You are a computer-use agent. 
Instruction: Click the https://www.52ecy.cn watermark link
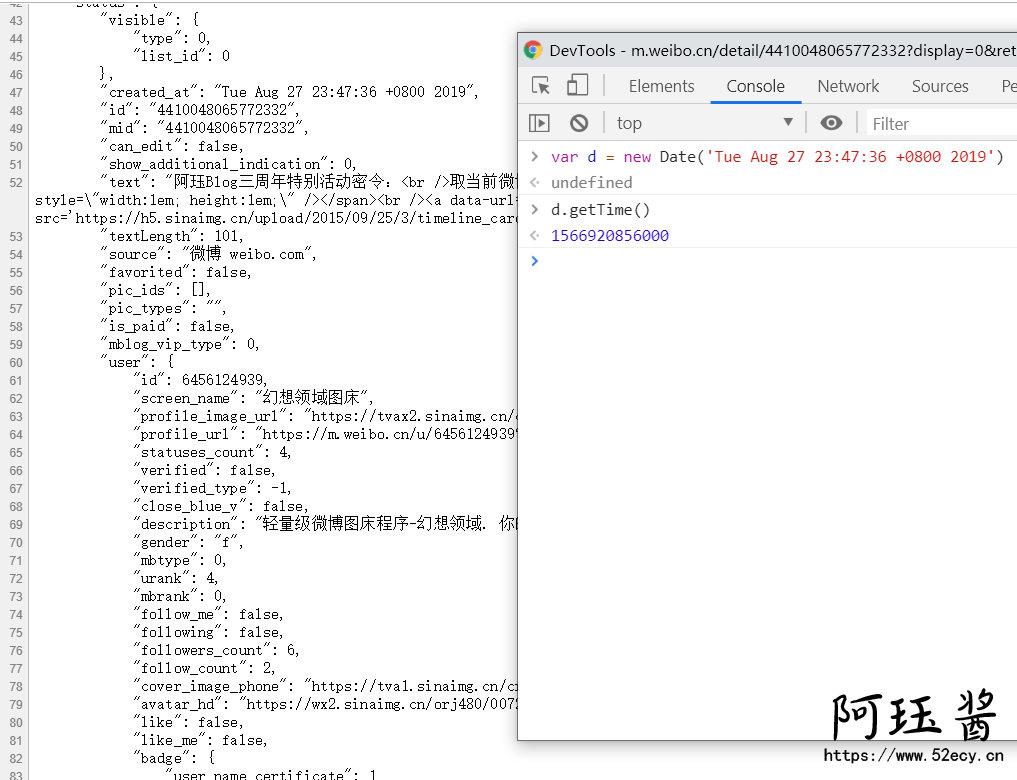913,756
